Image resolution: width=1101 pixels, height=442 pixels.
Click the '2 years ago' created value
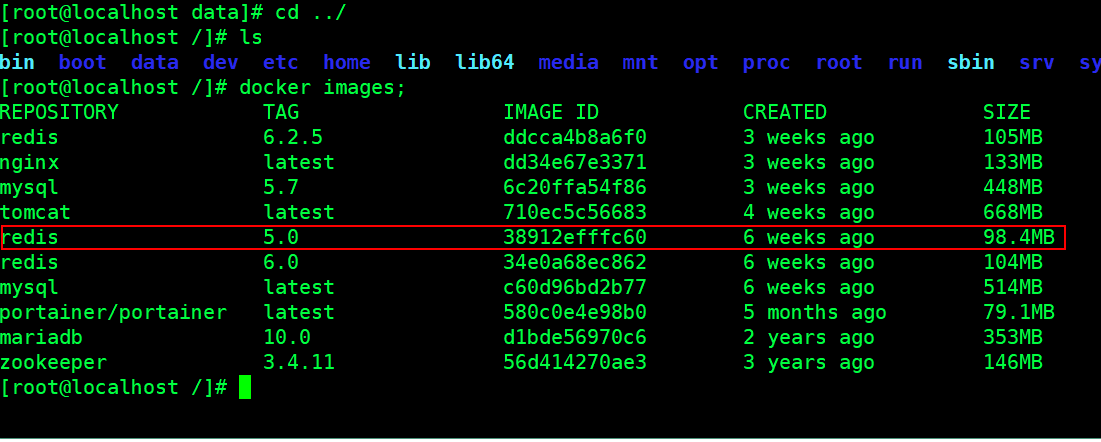[x=809, y=338]
